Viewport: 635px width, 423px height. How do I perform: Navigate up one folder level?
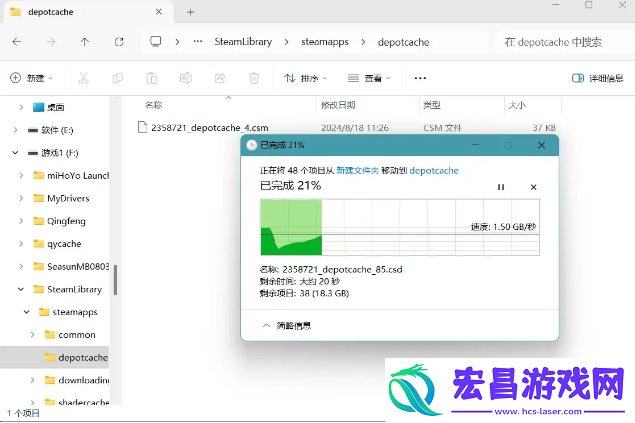(x=85, y=42)
